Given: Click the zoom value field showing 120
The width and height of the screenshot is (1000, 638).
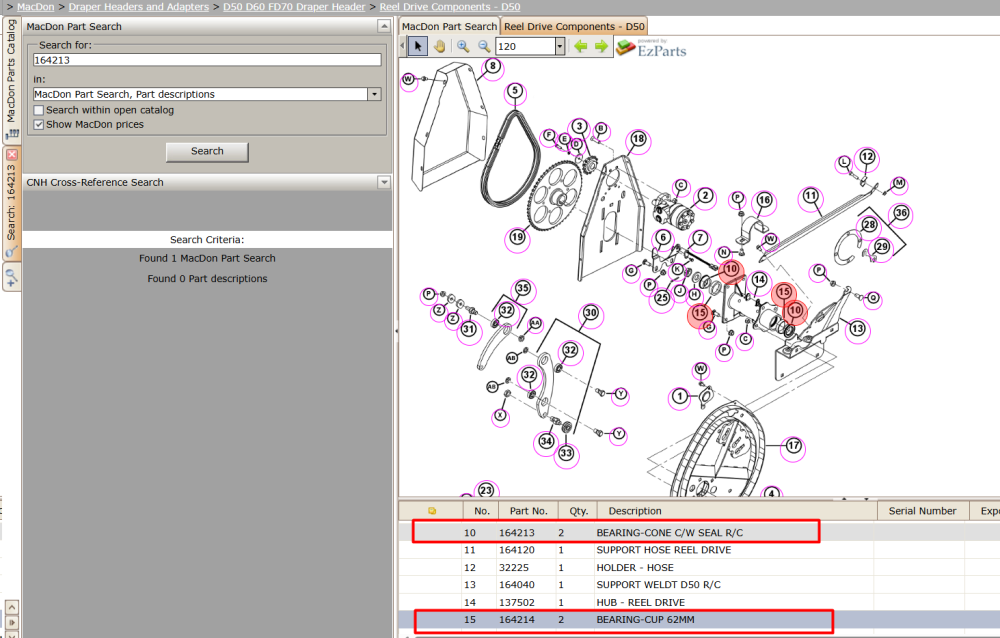Looking at the screenshot, I should pyautogui.click(x=525, y=46).
